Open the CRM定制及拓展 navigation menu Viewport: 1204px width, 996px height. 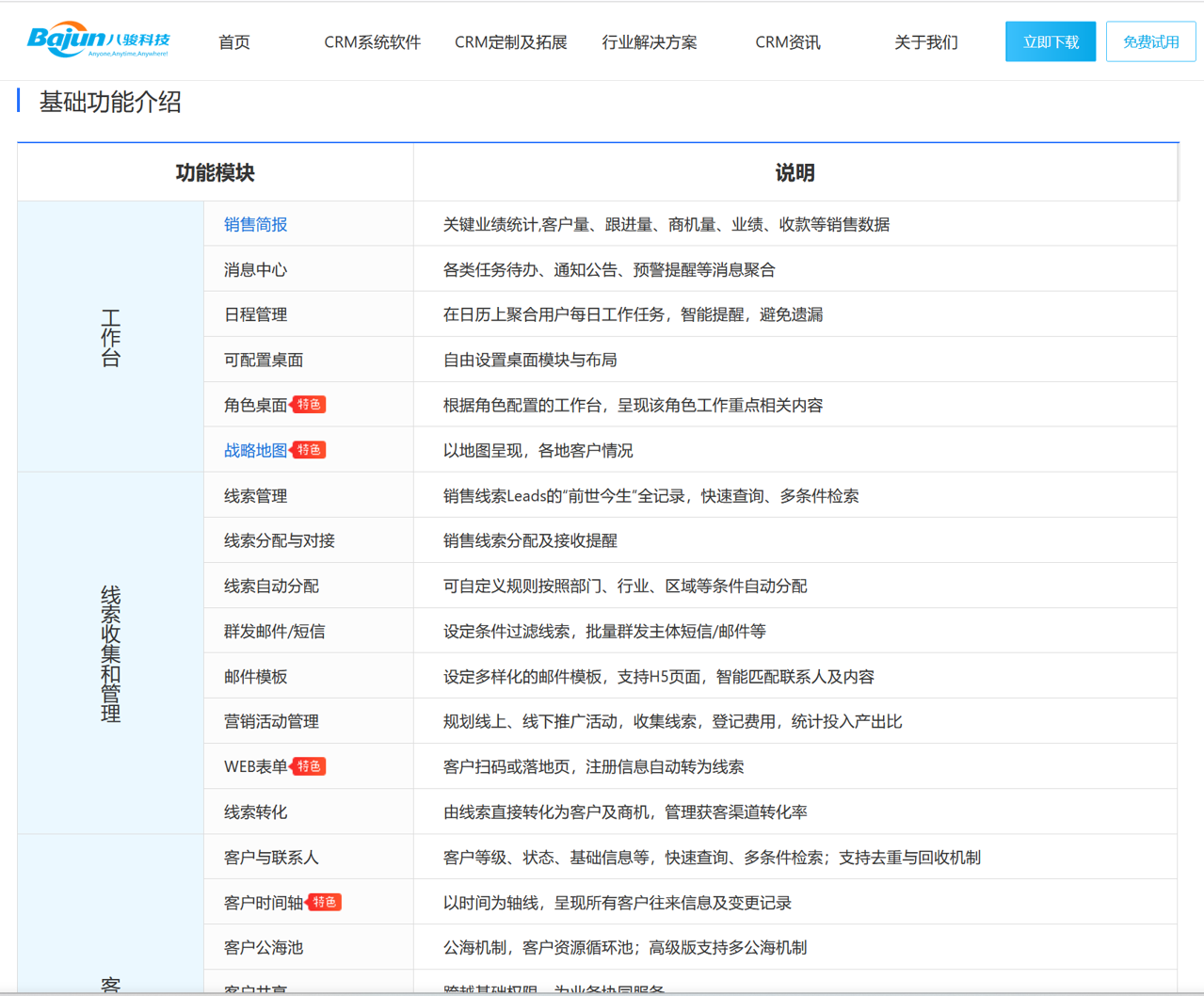(x=510, y=42)
